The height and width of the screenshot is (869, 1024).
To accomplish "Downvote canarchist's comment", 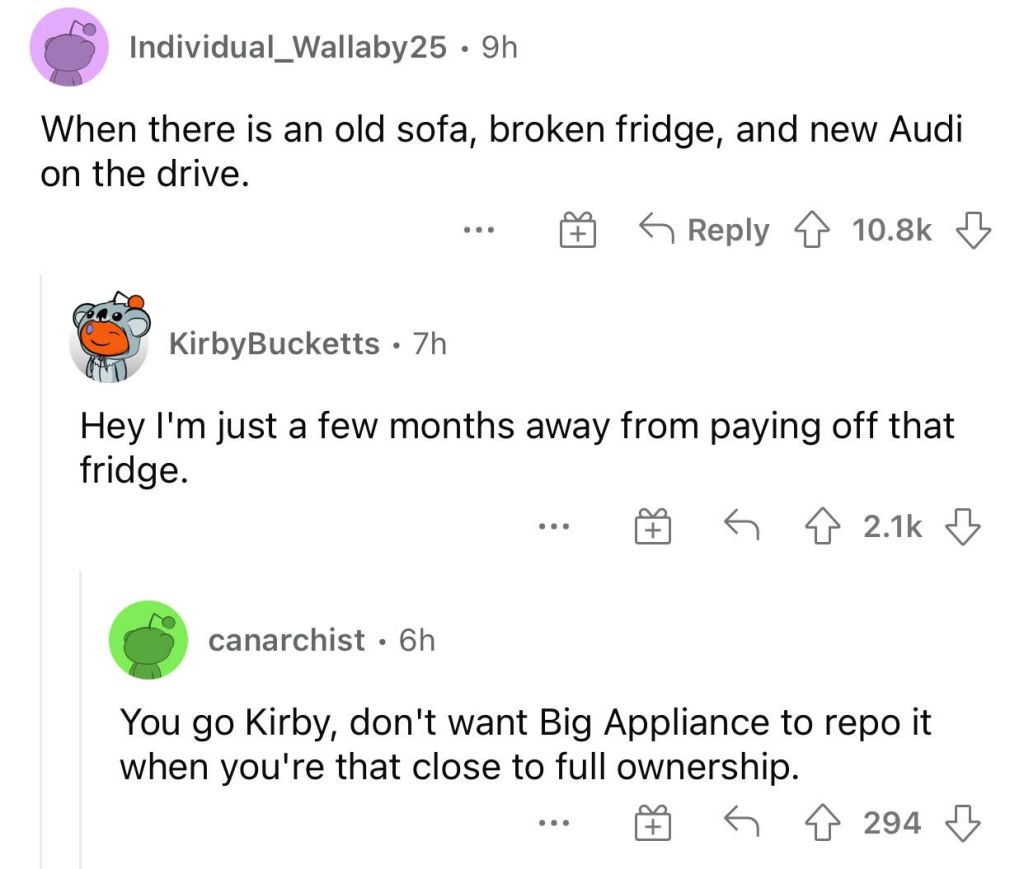I will coord(962,822).
